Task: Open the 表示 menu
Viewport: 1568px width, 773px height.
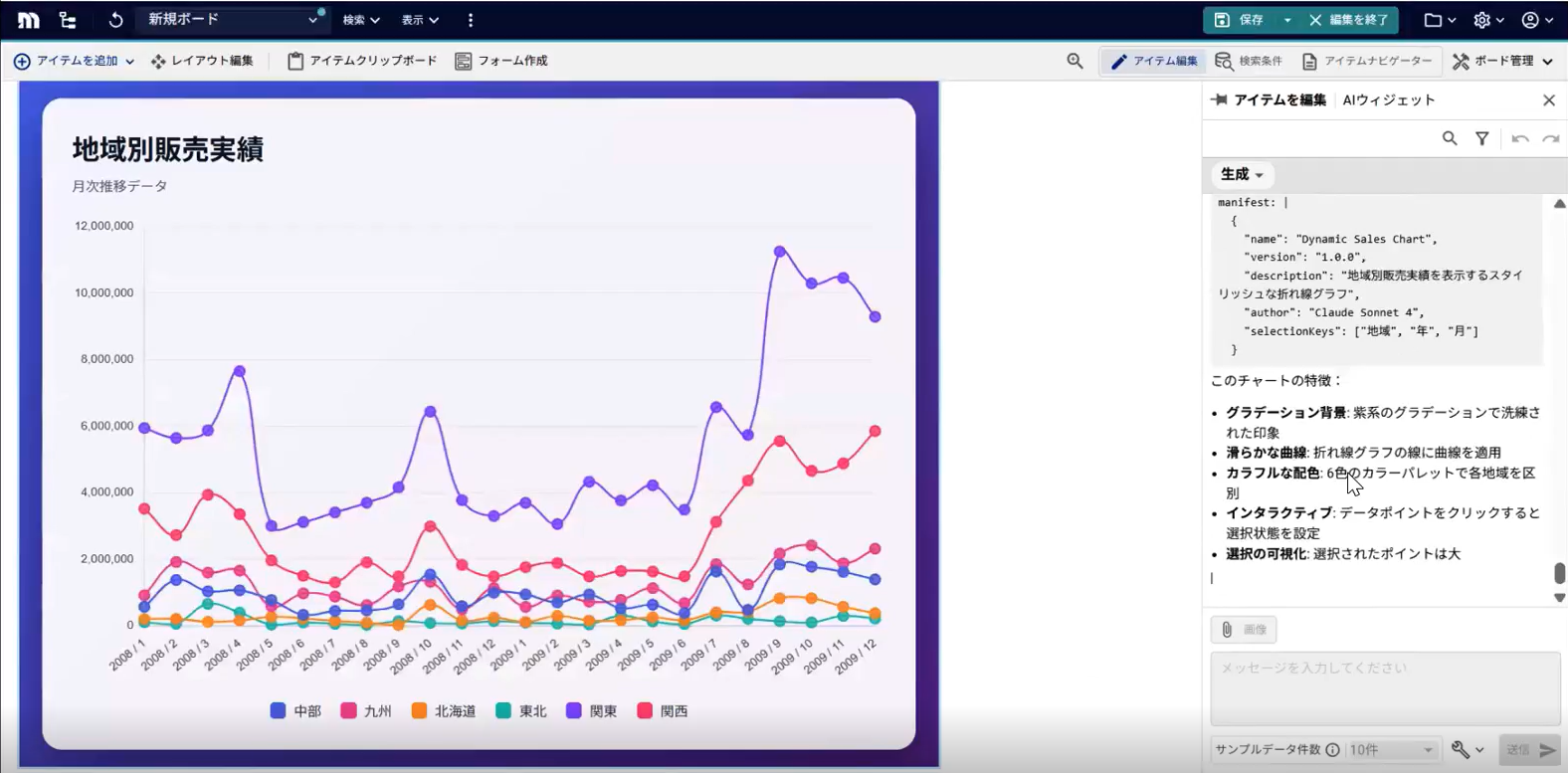Action: tap(419, 20)
